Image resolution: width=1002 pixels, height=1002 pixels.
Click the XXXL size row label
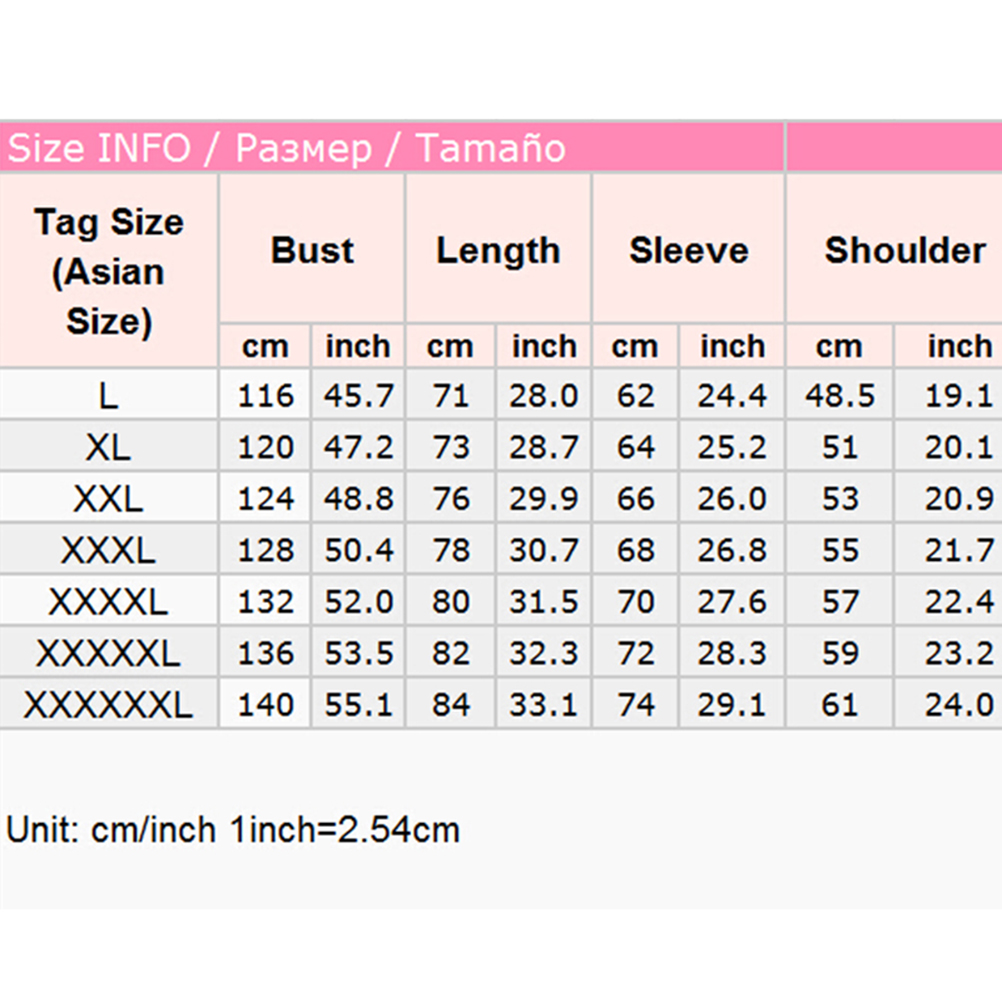[x=109, y=550]
